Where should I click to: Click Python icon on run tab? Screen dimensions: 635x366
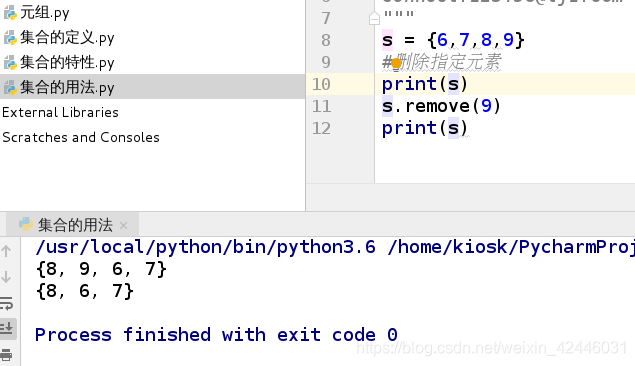[26, 225]
